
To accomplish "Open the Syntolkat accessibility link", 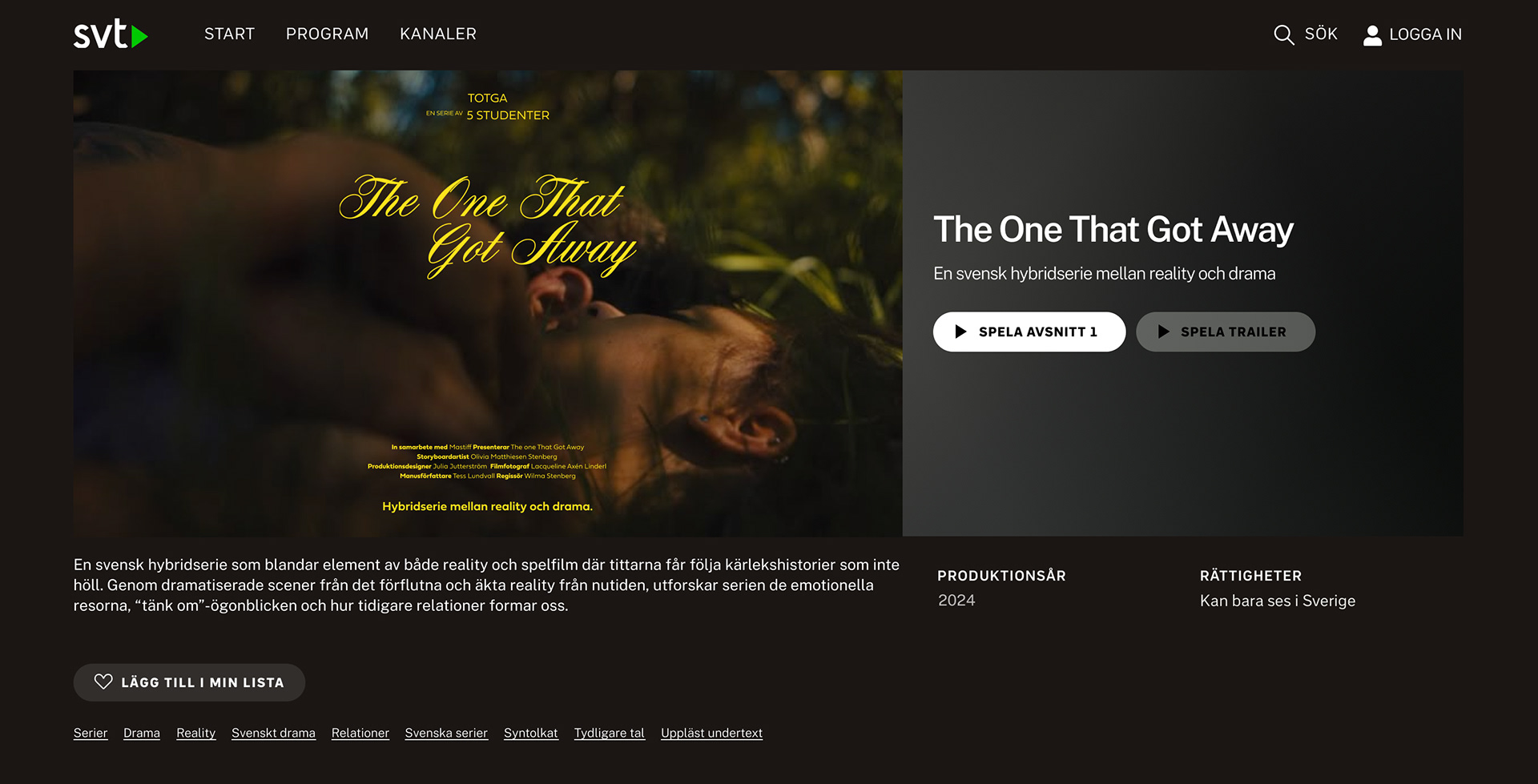I will [x=531, y=733].
